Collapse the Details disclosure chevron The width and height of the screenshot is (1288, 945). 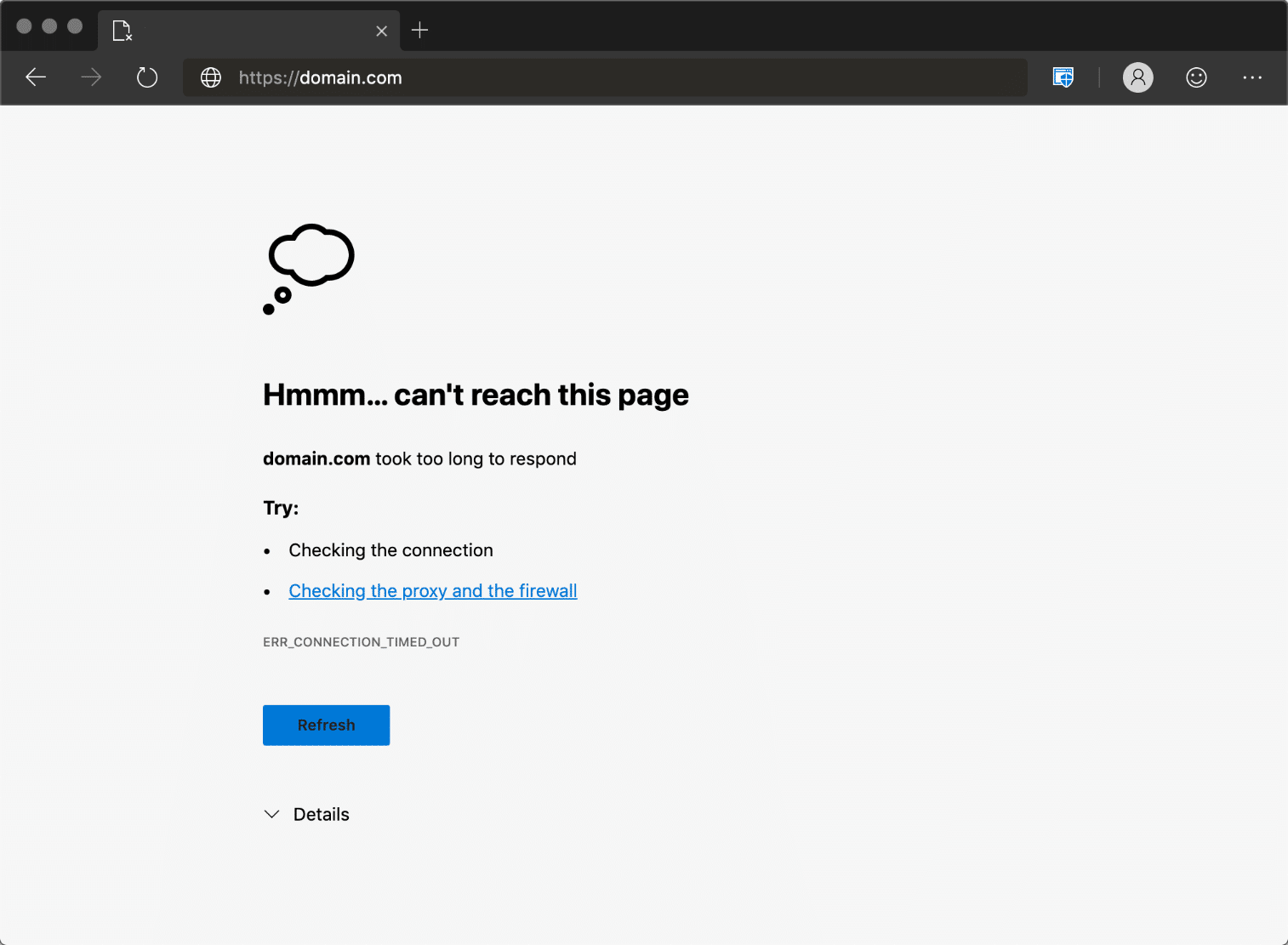coord(271,814)
